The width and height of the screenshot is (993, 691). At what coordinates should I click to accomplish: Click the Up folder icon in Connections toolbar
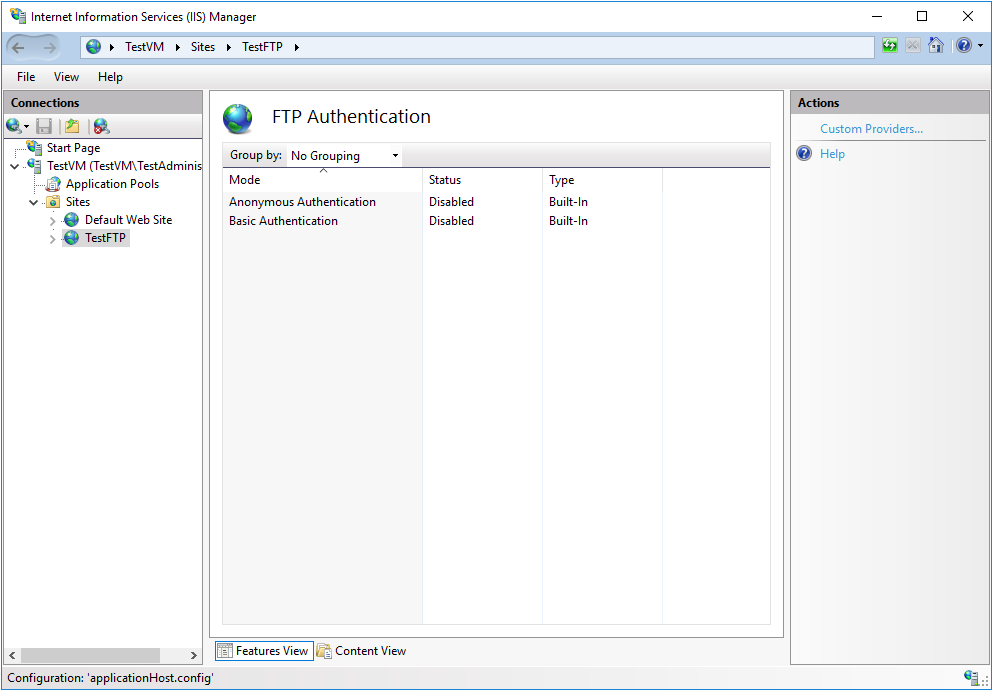(x=72, y=126)
